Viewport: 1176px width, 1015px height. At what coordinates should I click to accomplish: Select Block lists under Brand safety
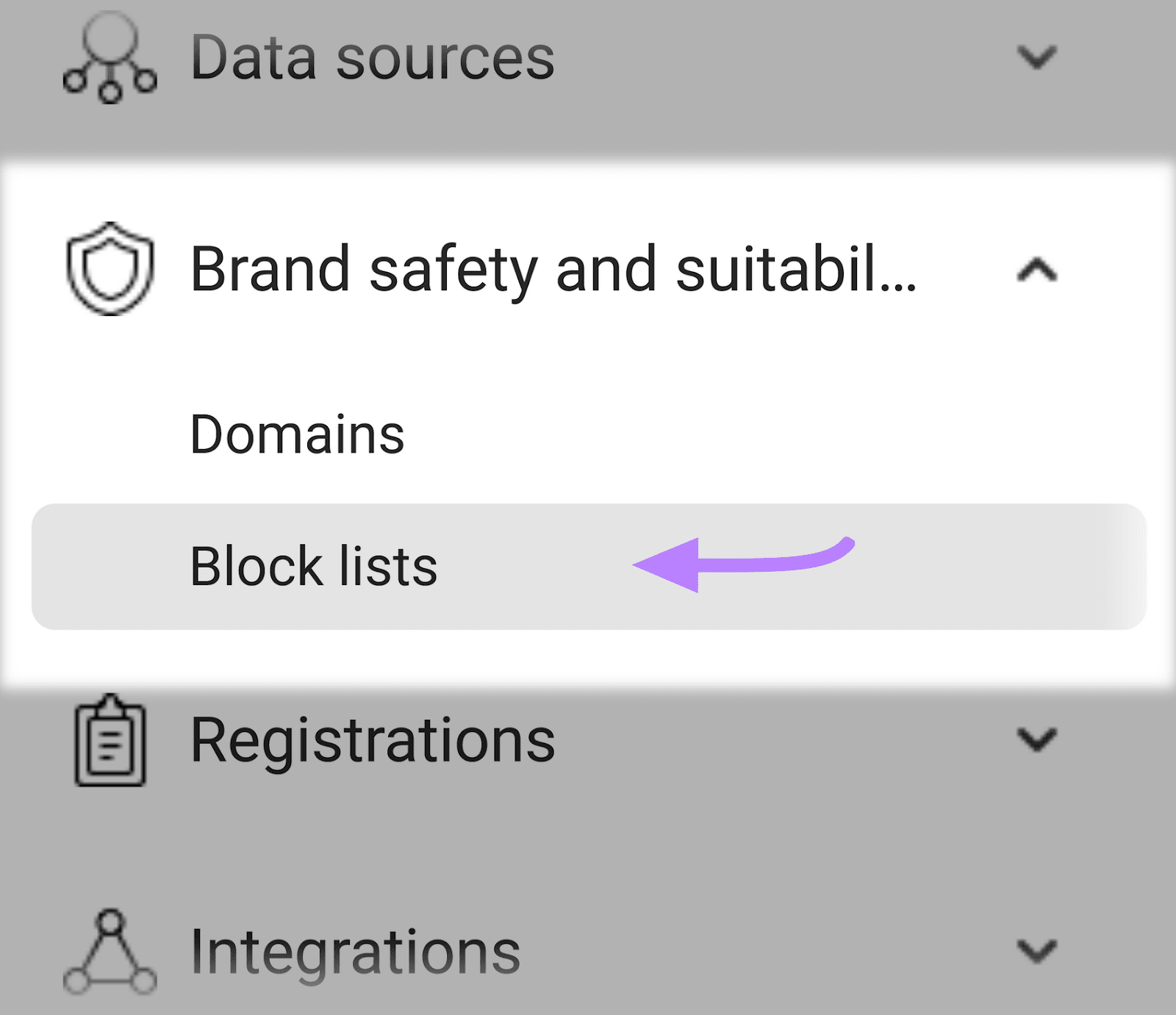pyautogui.click(x=312, y=566)
